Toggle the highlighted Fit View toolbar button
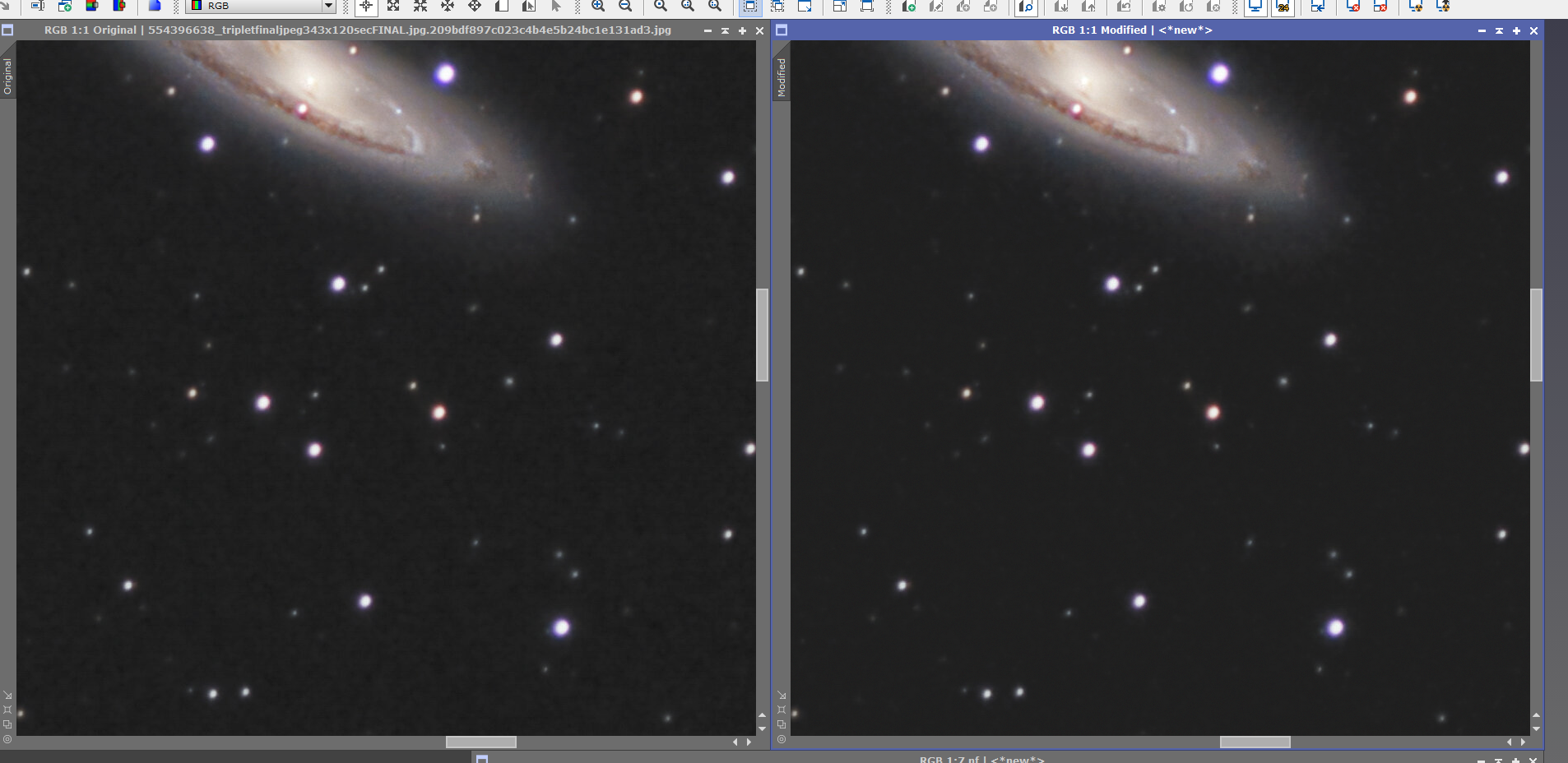This screenshot has height=763, width=1568. 750,7
